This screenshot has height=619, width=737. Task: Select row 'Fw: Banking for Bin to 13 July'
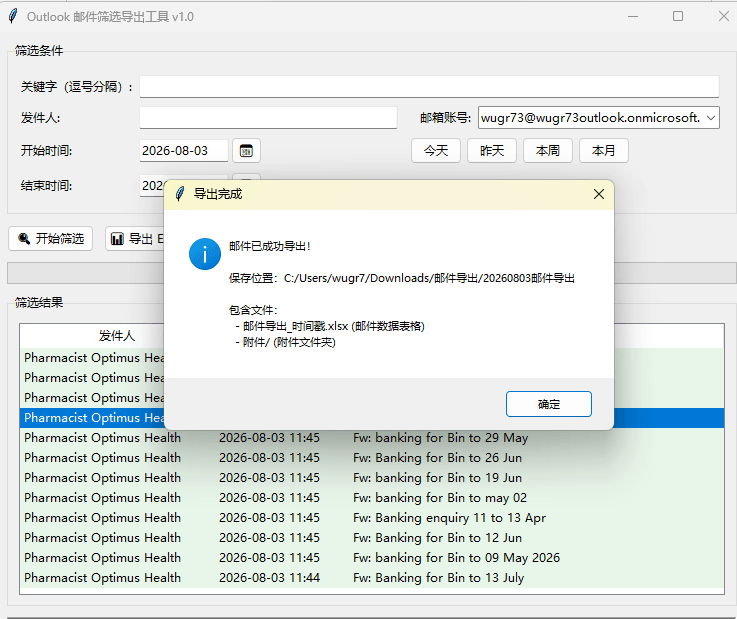point(372,578)
